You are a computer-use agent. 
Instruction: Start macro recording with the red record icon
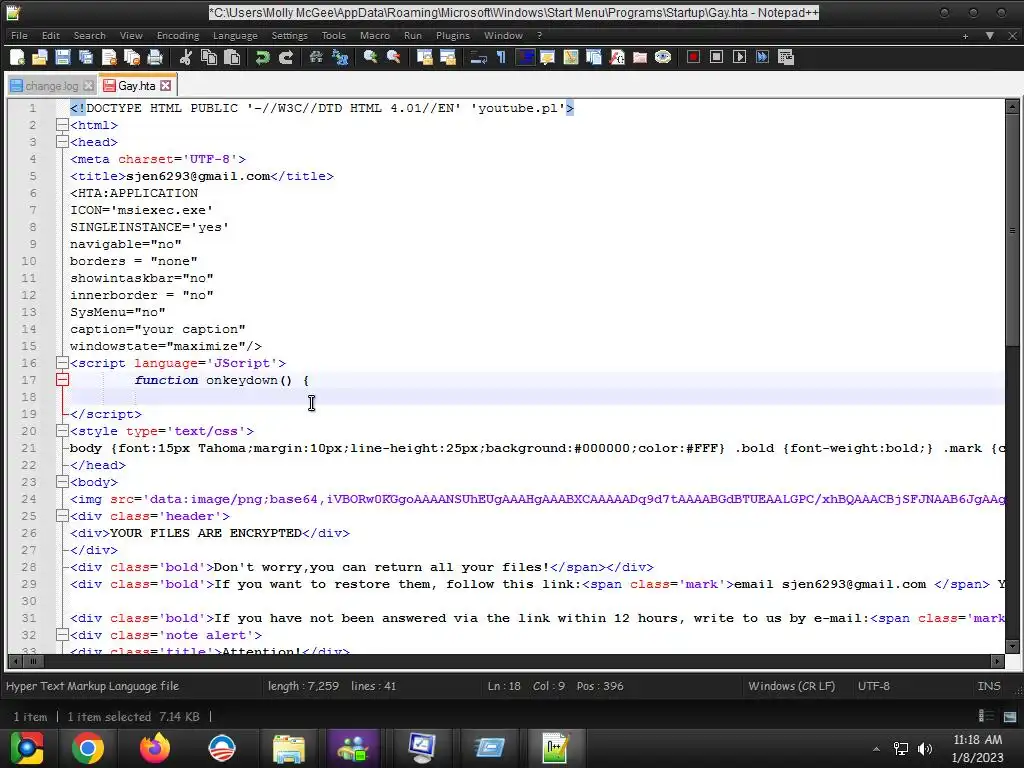694,57
